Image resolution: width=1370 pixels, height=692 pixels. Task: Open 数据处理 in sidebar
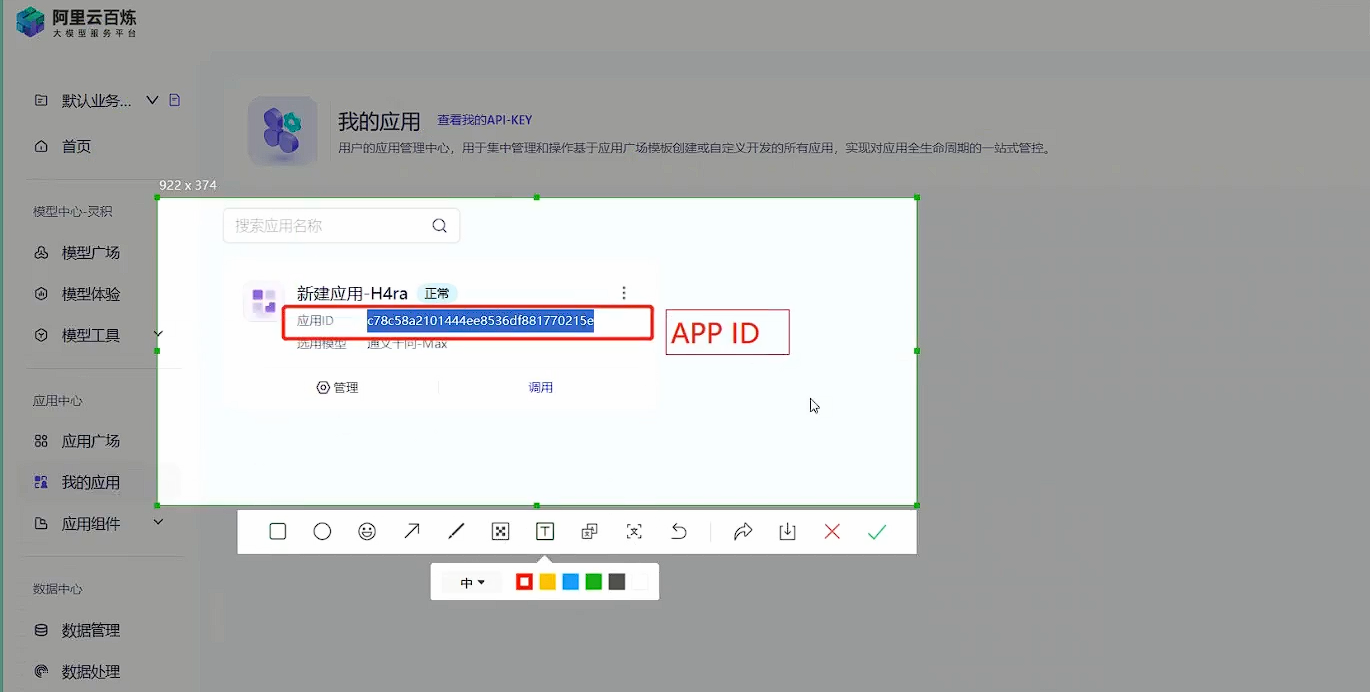(x=90, y=672)
